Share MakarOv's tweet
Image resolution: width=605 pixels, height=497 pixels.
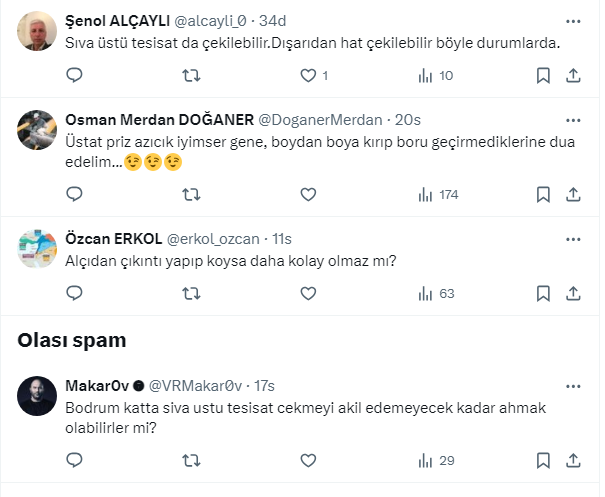tap(574, 460)
